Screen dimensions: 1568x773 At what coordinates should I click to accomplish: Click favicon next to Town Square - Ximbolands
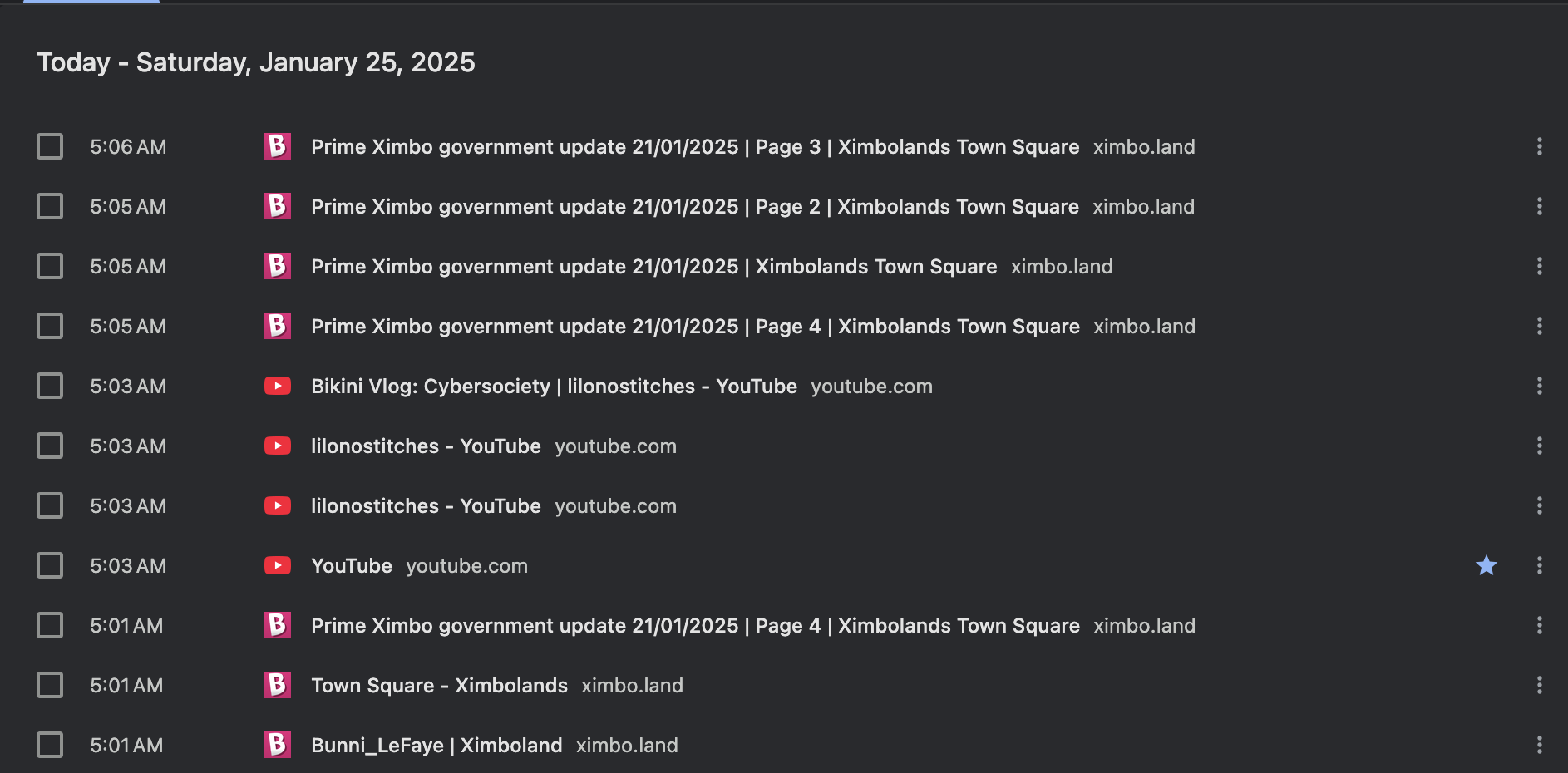(x=278, y=685)
